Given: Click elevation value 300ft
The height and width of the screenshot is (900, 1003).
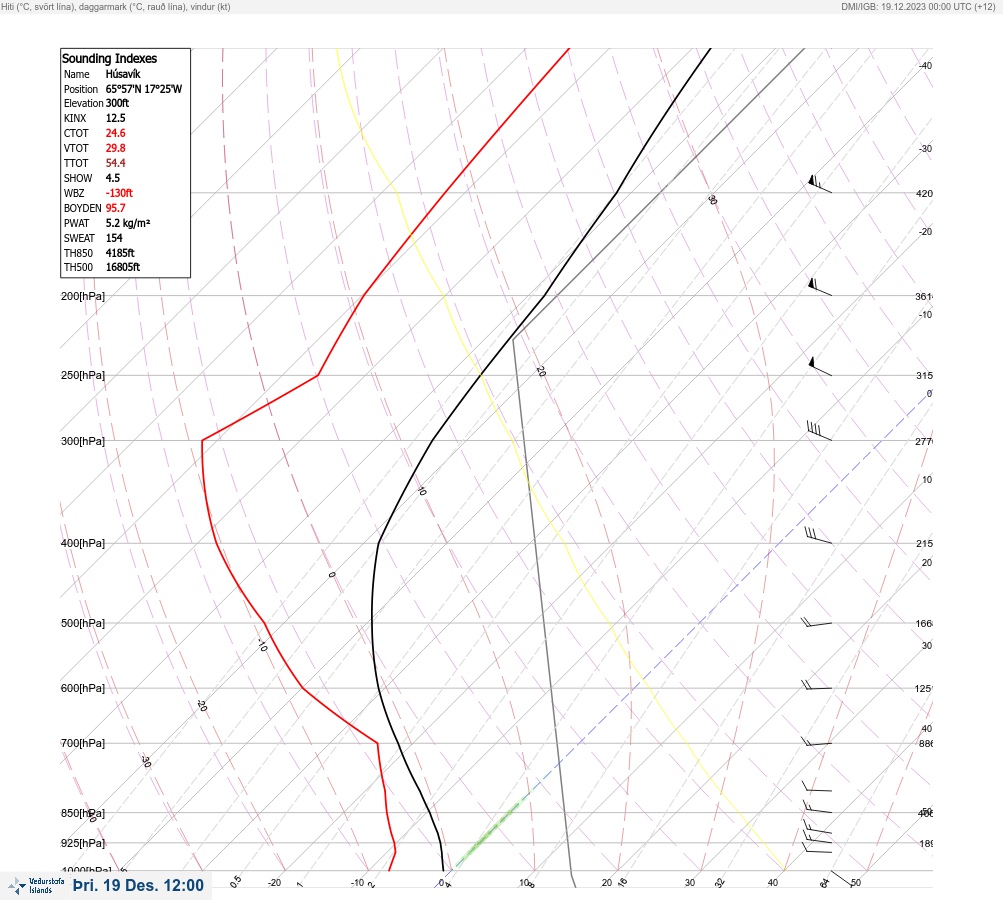Looking at the screenshot, I should [x=117, y=103].
